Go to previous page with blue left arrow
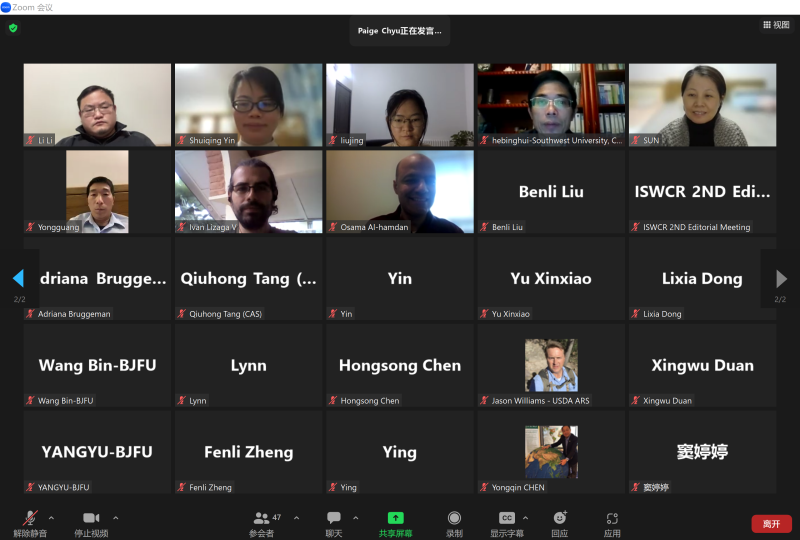The height and width of the screenshot is (540, 800). [18, 278]
